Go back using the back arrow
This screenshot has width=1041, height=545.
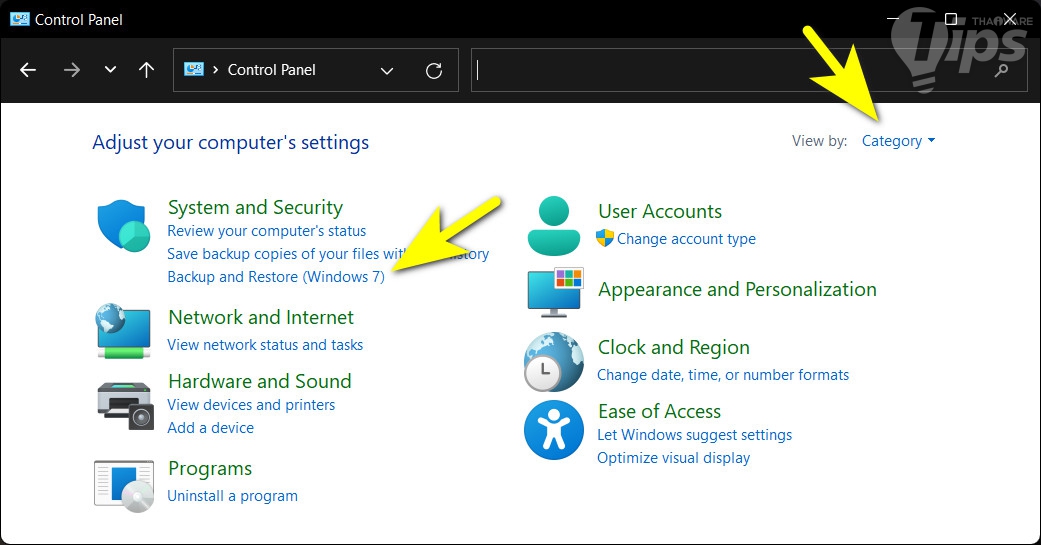click(x=28, y=70)
